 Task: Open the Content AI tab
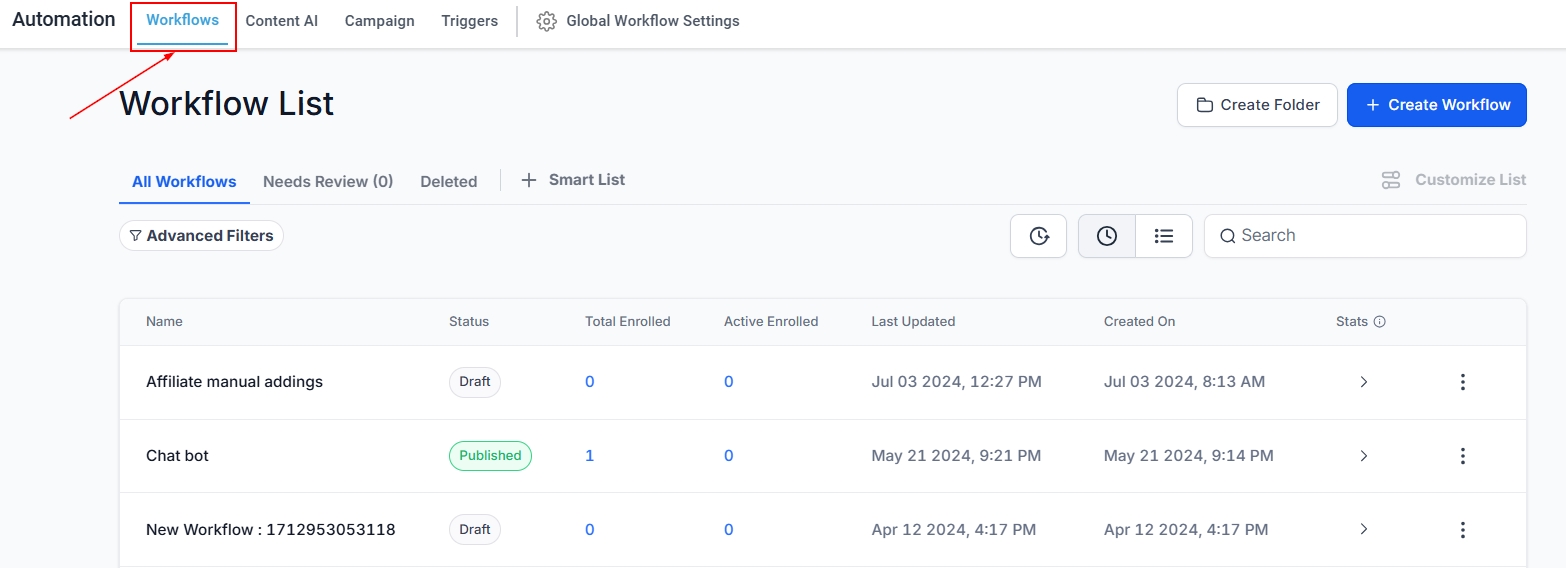[x=281, y=21]
